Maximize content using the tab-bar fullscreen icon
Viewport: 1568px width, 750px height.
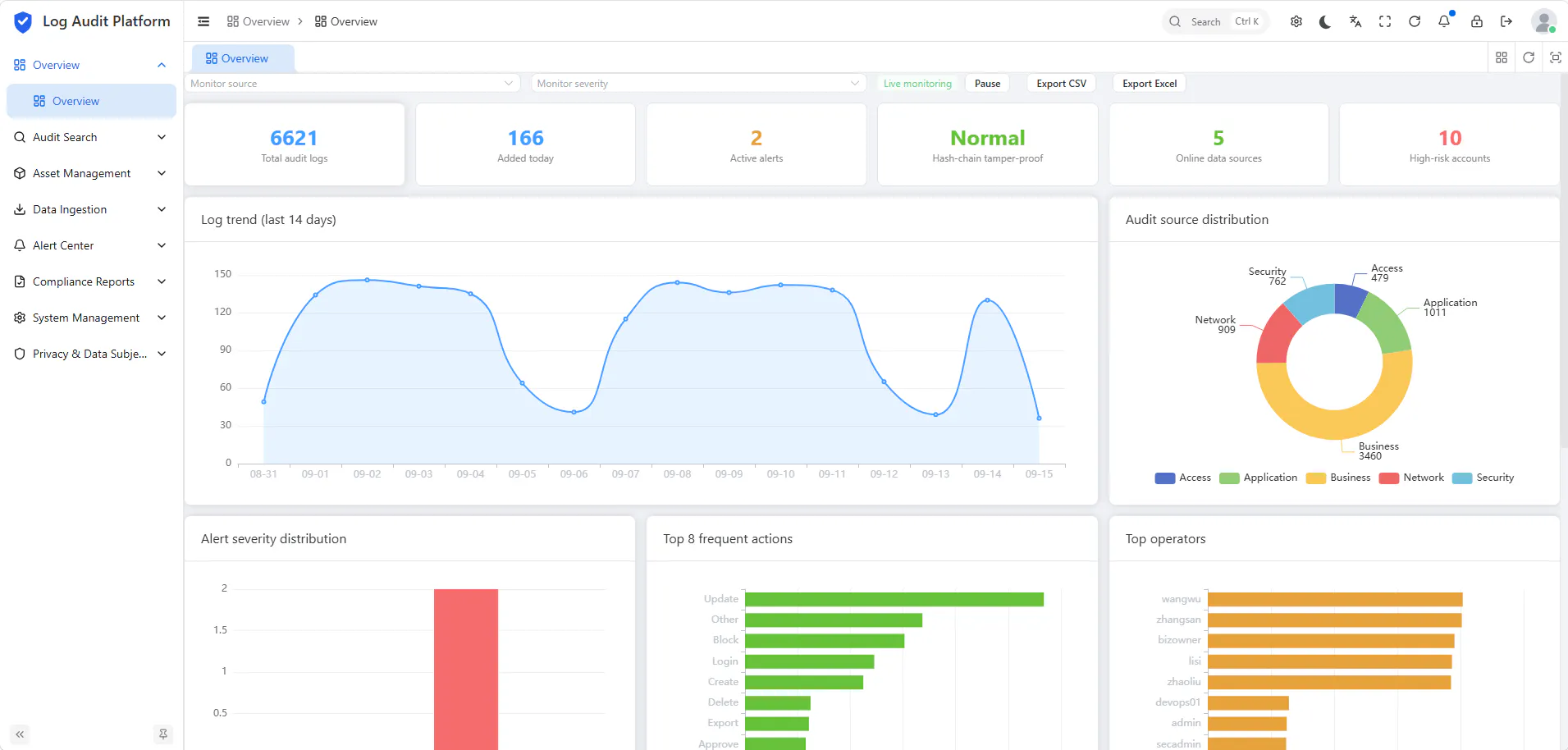pos(1555,57)
